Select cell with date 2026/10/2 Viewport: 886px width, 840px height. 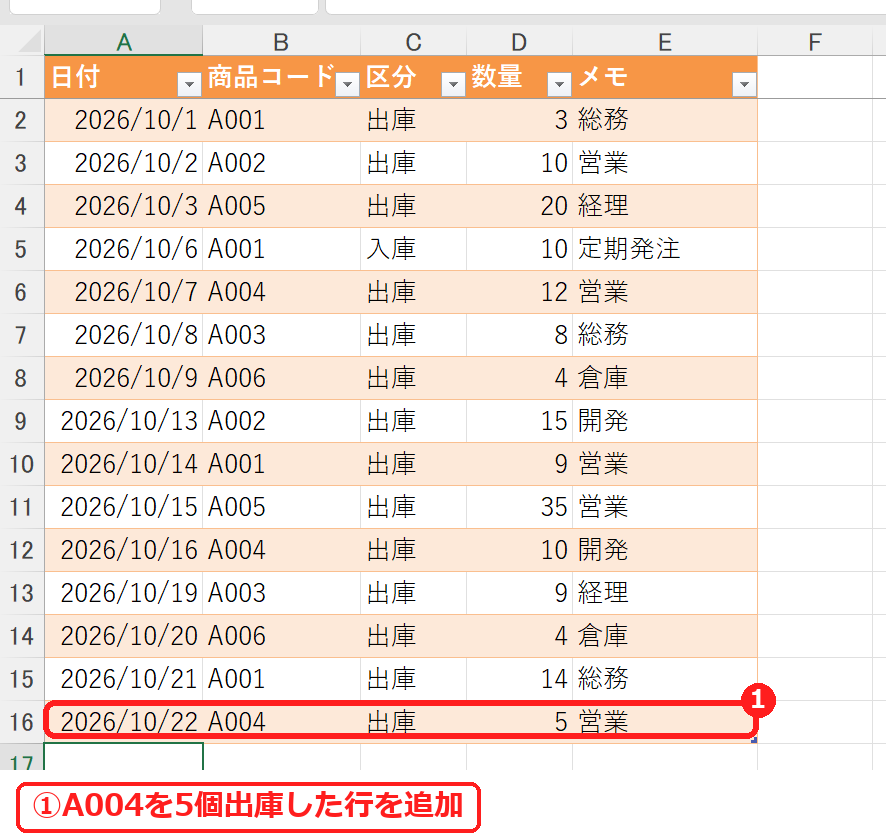point(123,163)
